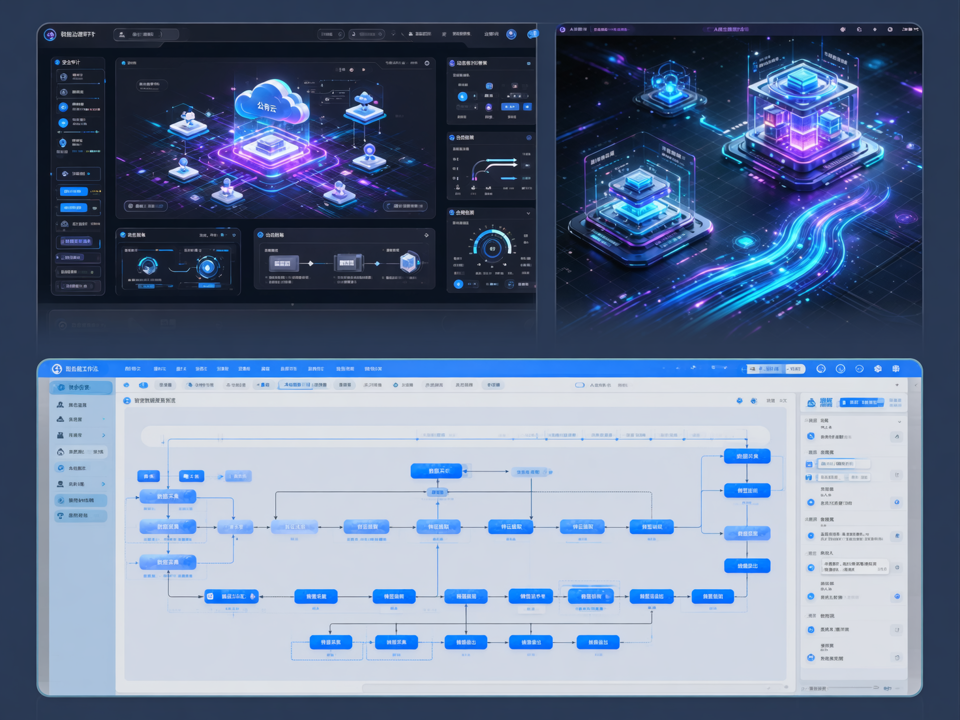The image size is (960, 720).
Task: Click the pill button at the cloud scene's lower left
Action: [146, 206]
